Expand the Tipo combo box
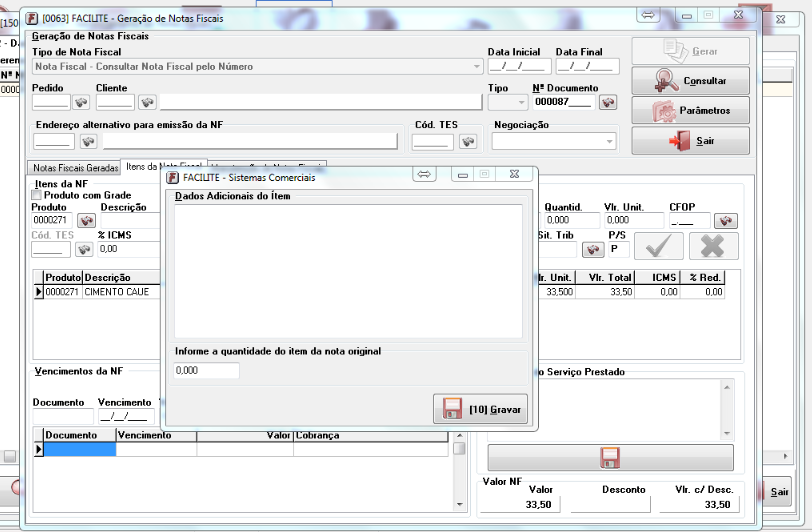 click(x=521, y=102)
